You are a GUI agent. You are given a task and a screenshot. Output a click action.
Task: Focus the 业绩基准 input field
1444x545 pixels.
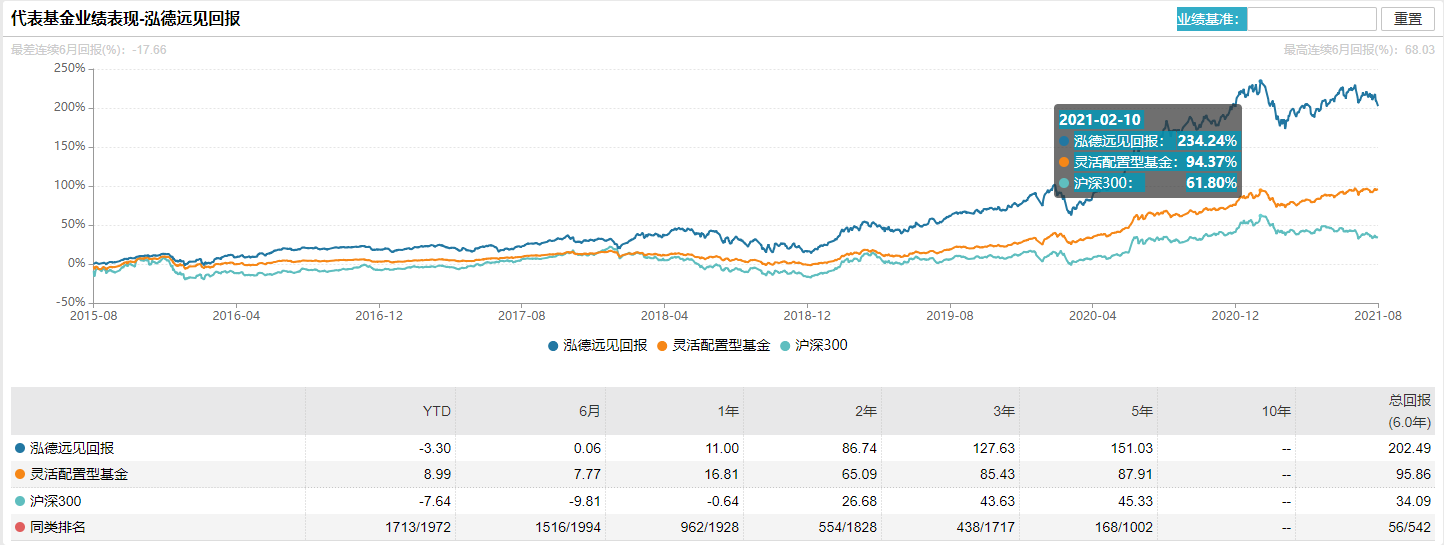click(x=1312, y=19)
